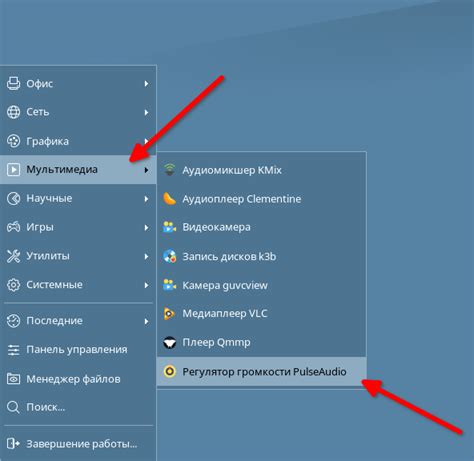Click the k3b disc burning icon

click(169, 256)
